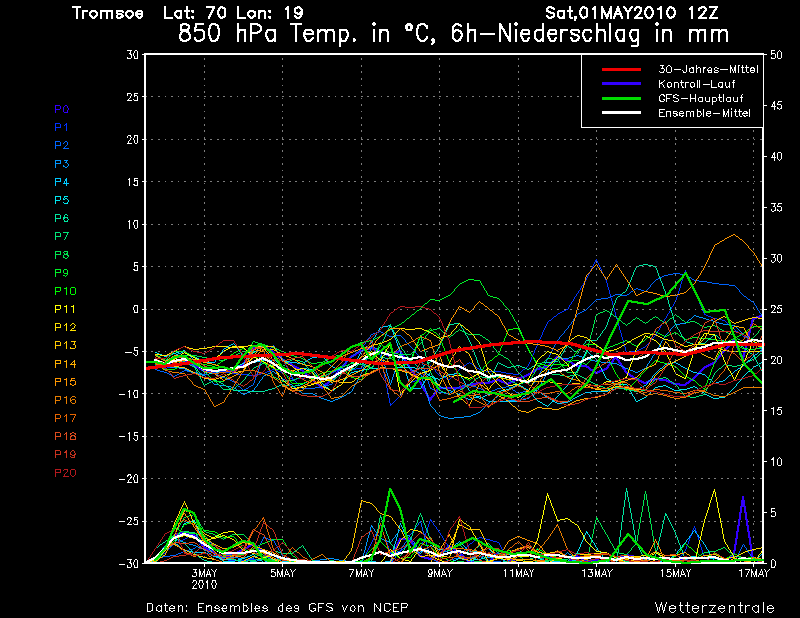Select ensemble member P5 label
Image resolution: width=800 pixels, height=618 pixels.
pyautogui.click(x=61, y=200)
